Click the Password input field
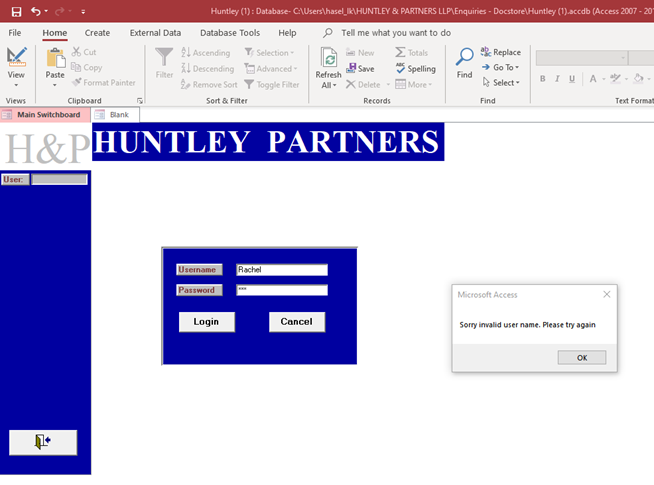The height and width of the screenshot is (485, 654). (282, 290)
